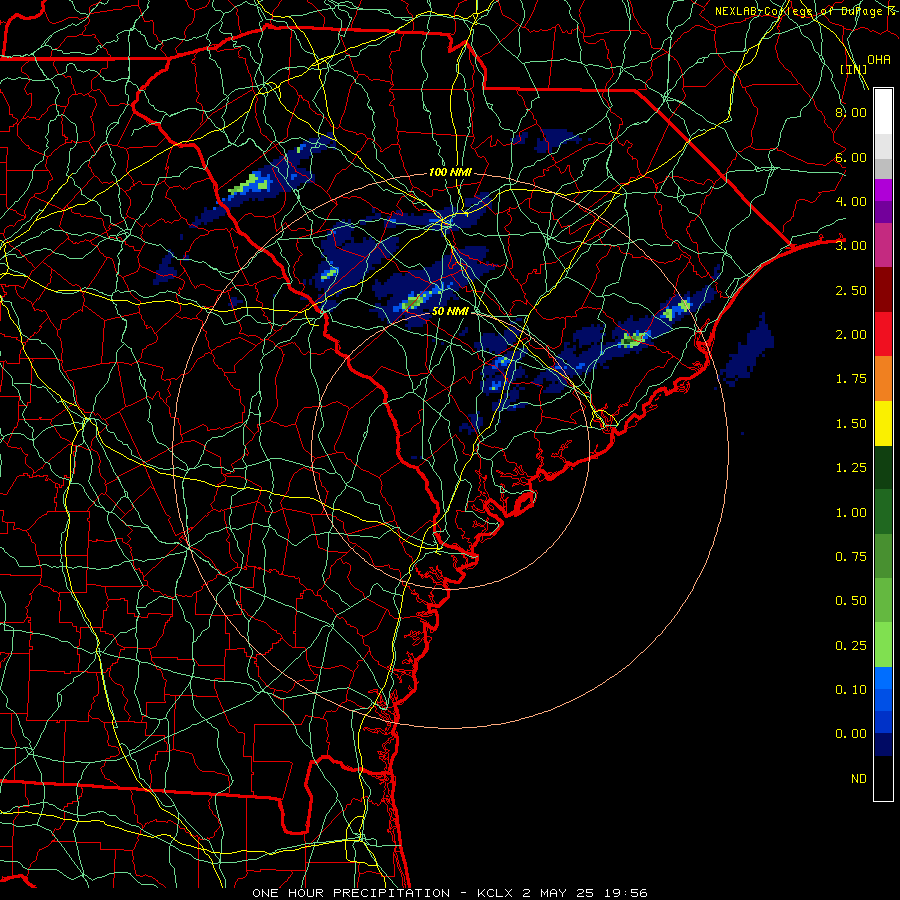The image size is (900, 900).
Task: Select the 0.75 legend value
Action: point(851,557)
